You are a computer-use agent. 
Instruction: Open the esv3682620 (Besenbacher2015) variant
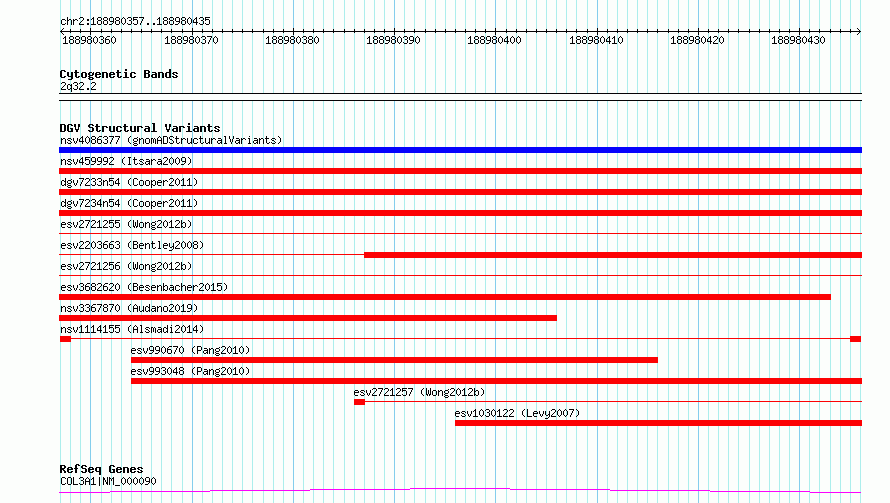point(144,287)
